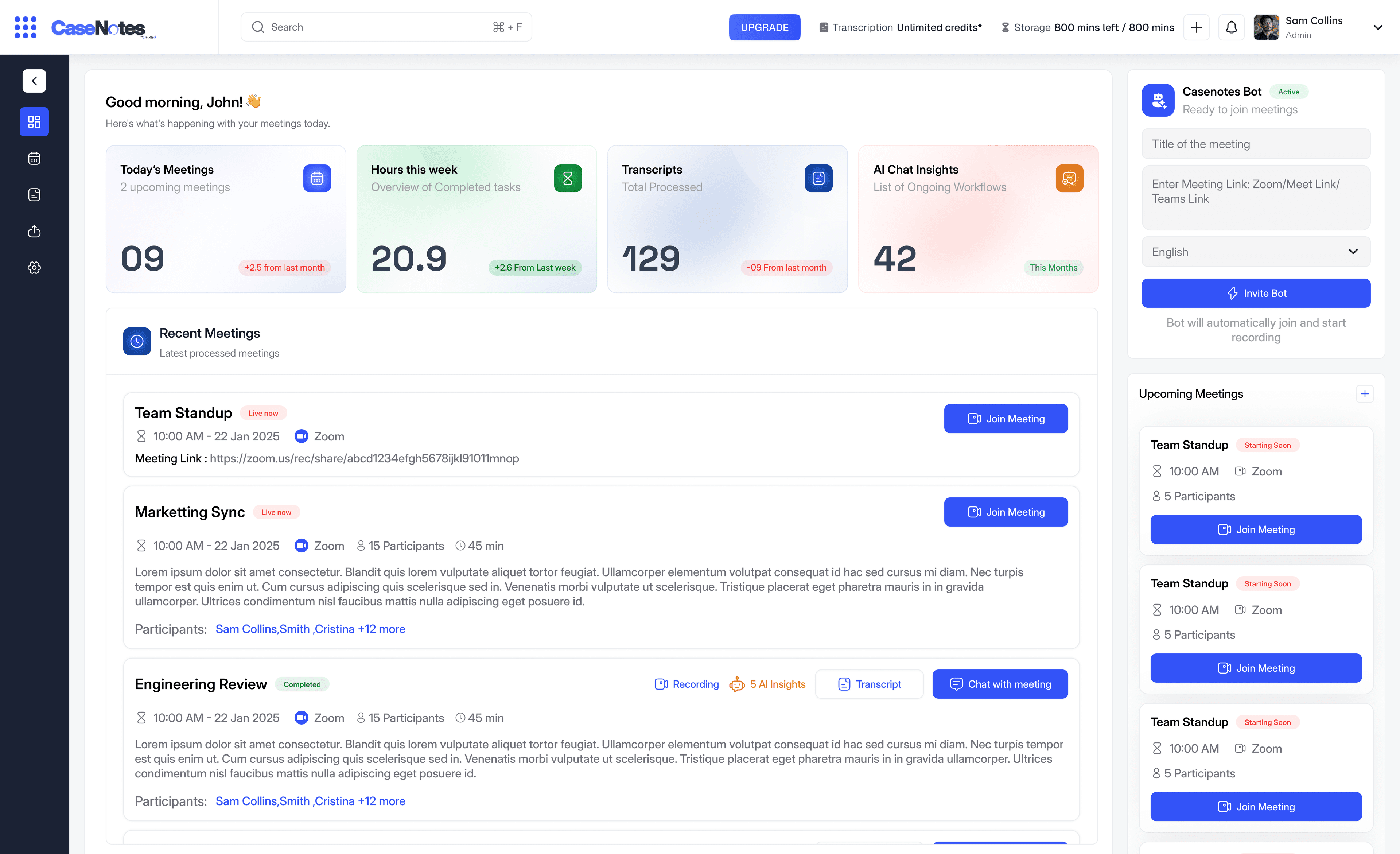Viewport: 1400px width, 854px height.
Task: Click the notification bell icon
Action: click(x=1231, y=27)
